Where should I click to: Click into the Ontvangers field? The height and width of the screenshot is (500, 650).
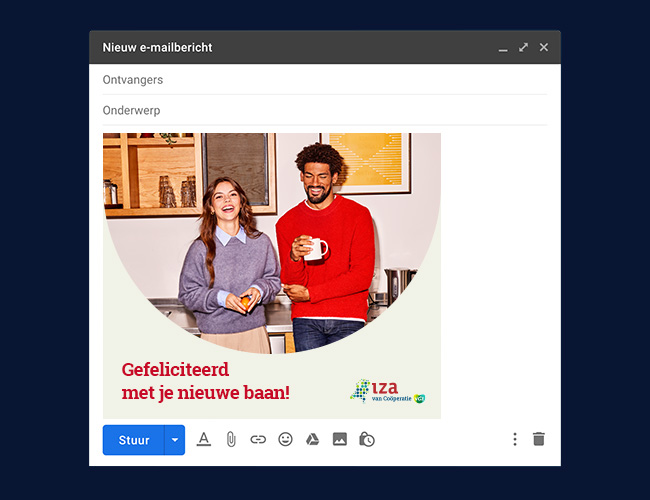[x=324, y=80]
